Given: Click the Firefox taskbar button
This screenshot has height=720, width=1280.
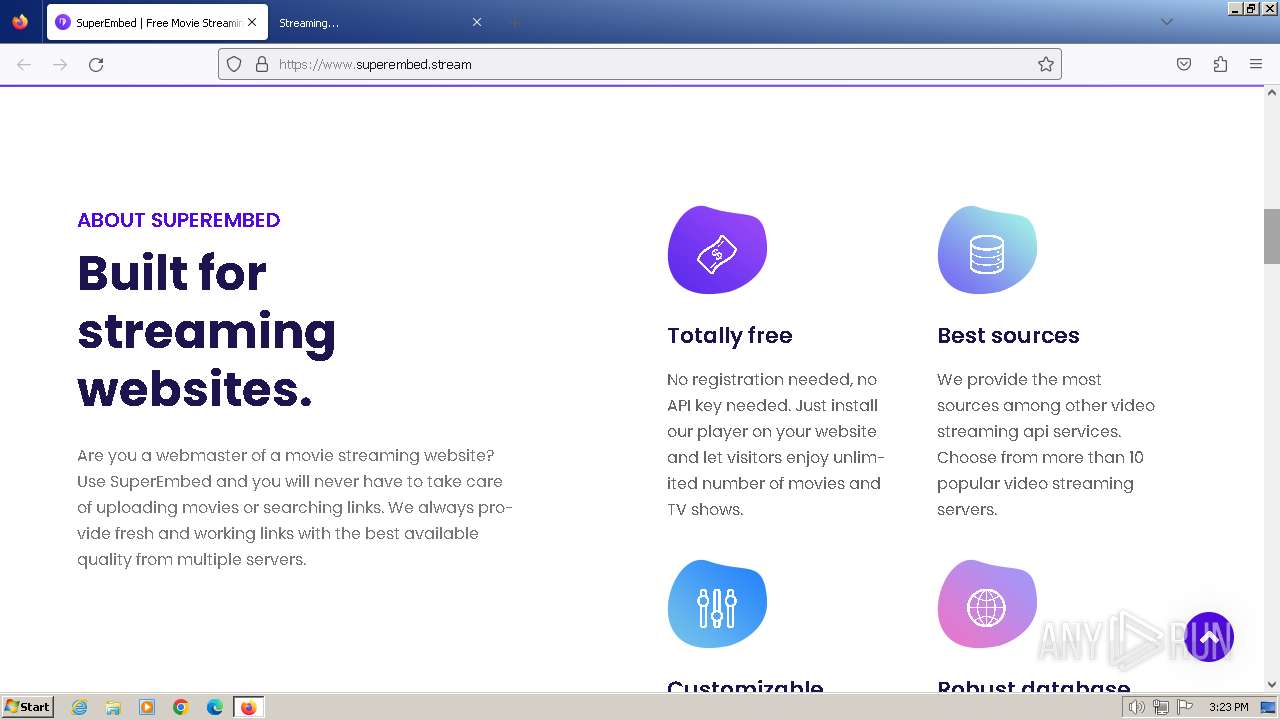Looking at the screenshot, I should 248,707.
